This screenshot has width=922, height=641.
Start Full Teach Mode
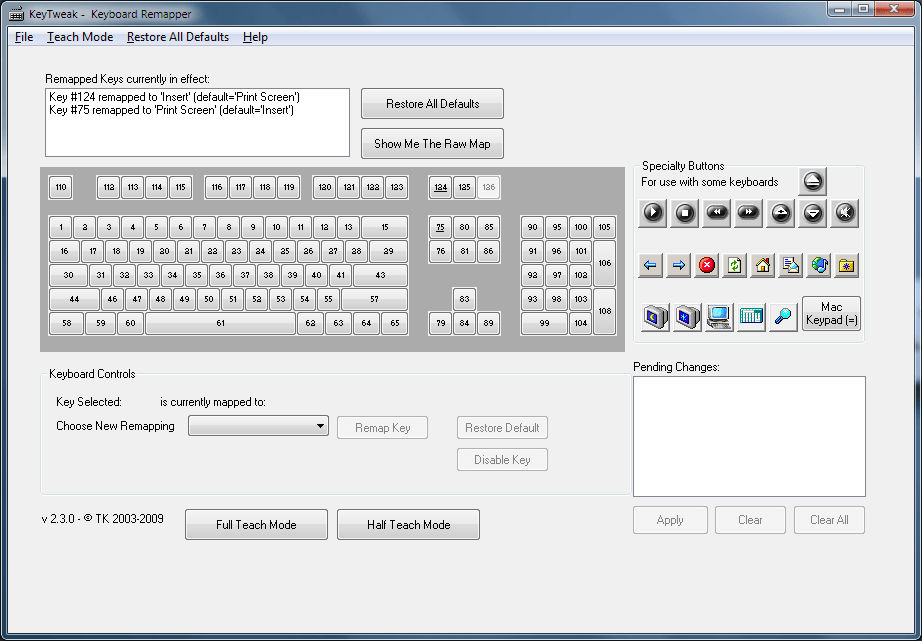256,525
